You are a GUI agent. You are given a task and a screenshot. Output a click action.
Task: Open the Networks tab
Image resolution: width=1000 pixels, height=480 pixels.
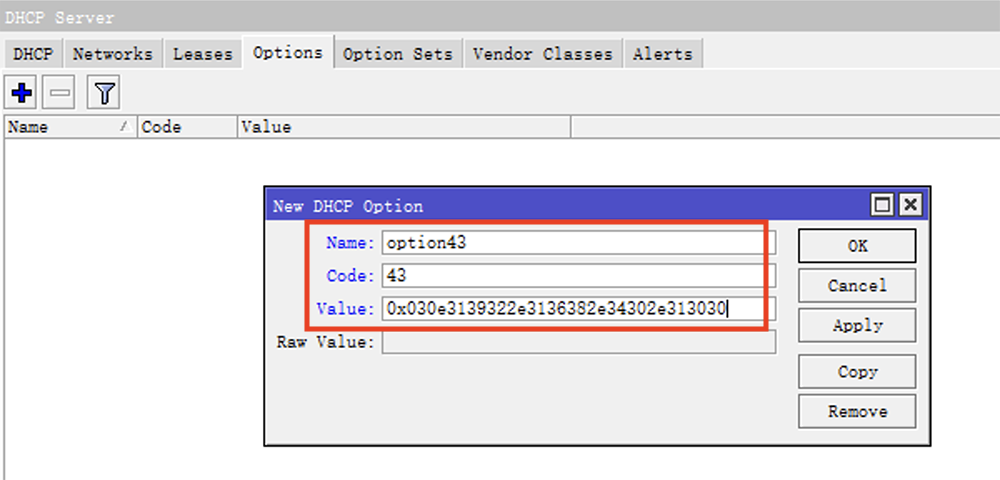pos(112,54)
